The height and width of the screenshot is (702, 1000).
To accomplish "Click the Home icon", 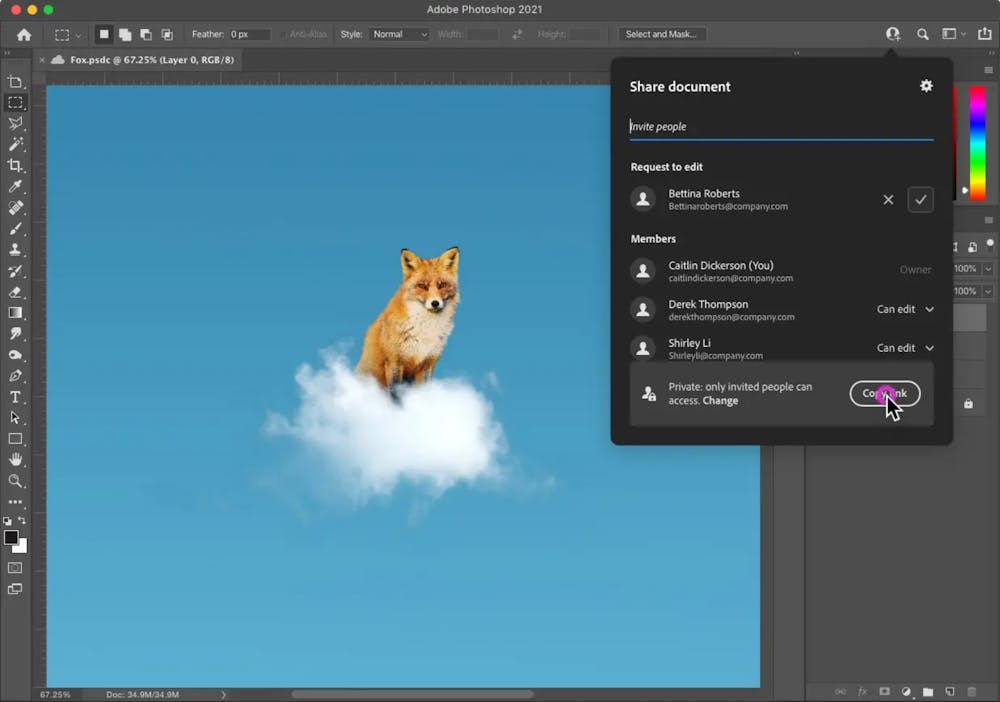I will 24,34.
